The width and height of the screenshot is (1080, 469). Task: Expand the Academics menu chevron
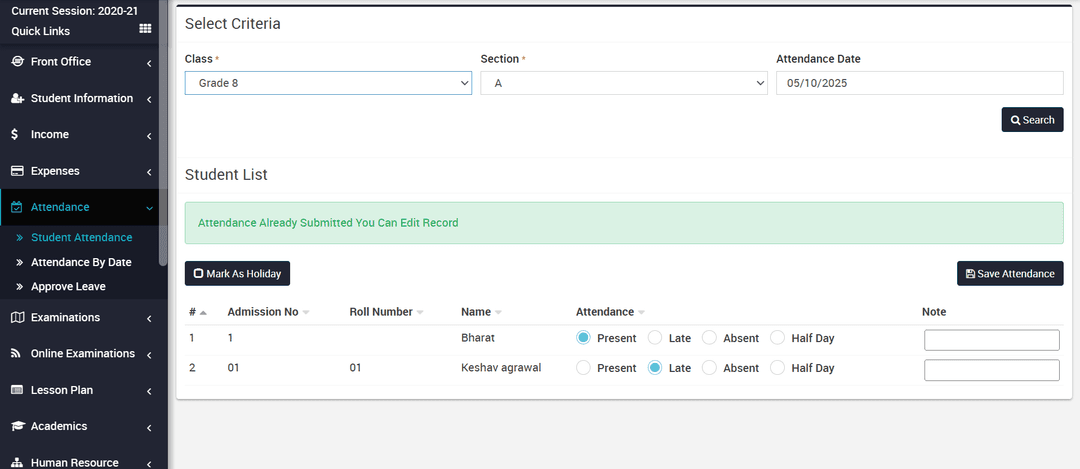coord(149,428)
